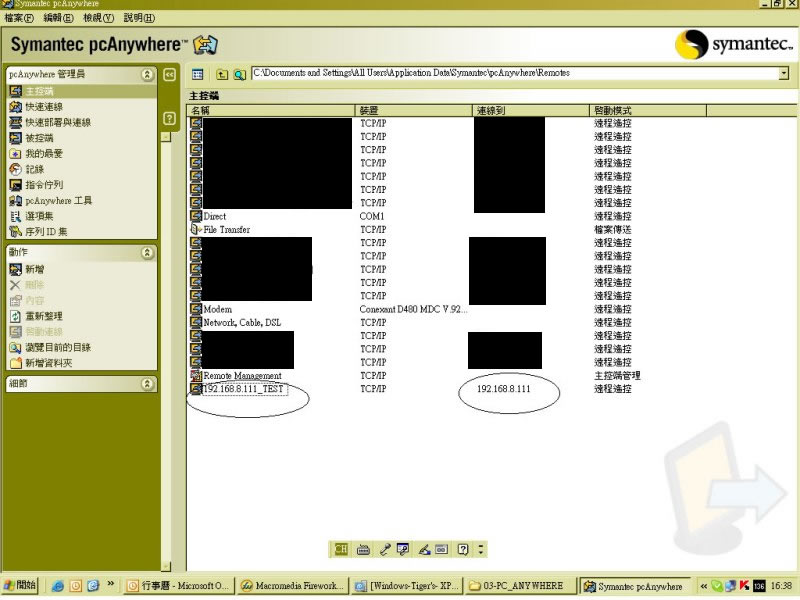The width and height of the screenshot is (800, 600).
Task: Open the IME bar options arrows
Action: [481, 549]
